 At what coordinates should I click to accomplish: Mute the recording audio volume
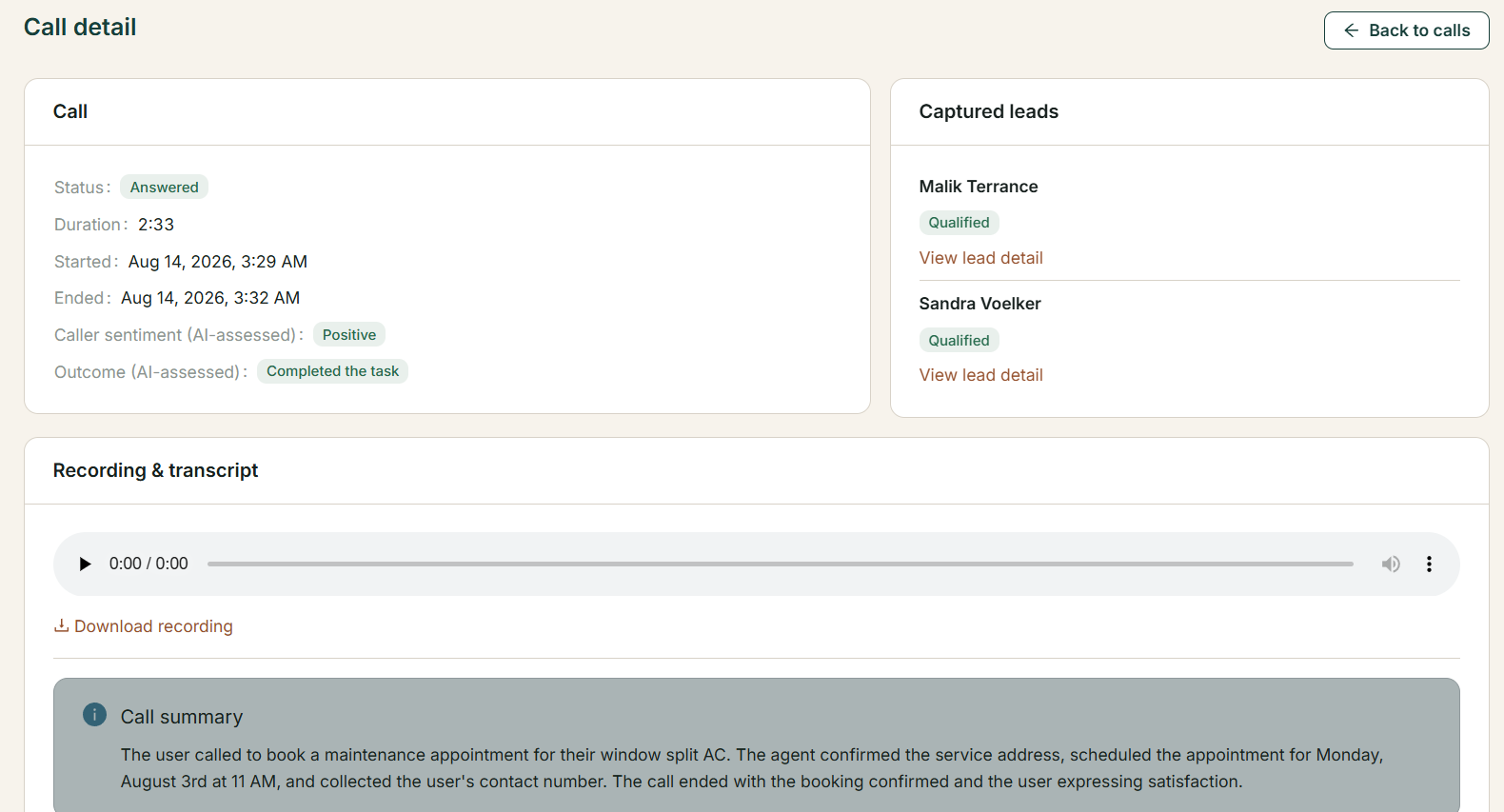[x=1391, y=564]
